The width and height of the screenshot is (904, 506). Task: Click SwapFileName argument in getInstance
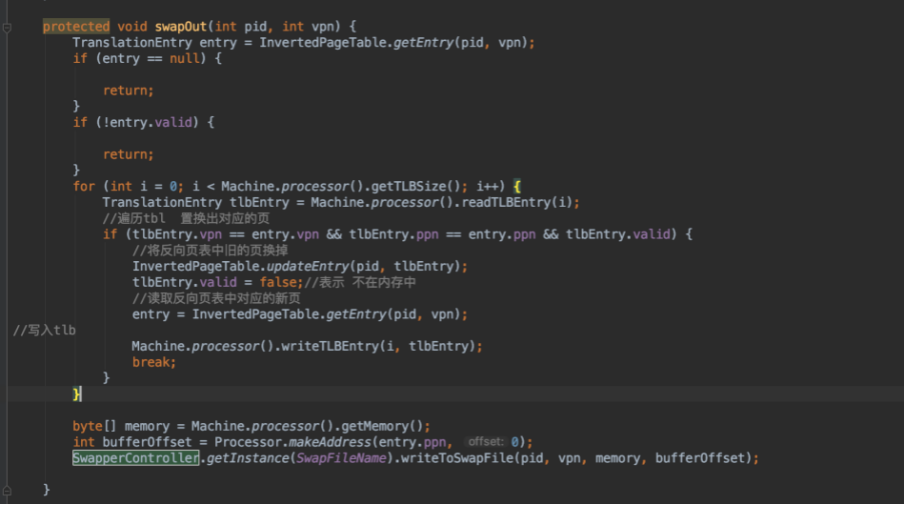coord(341,458)
